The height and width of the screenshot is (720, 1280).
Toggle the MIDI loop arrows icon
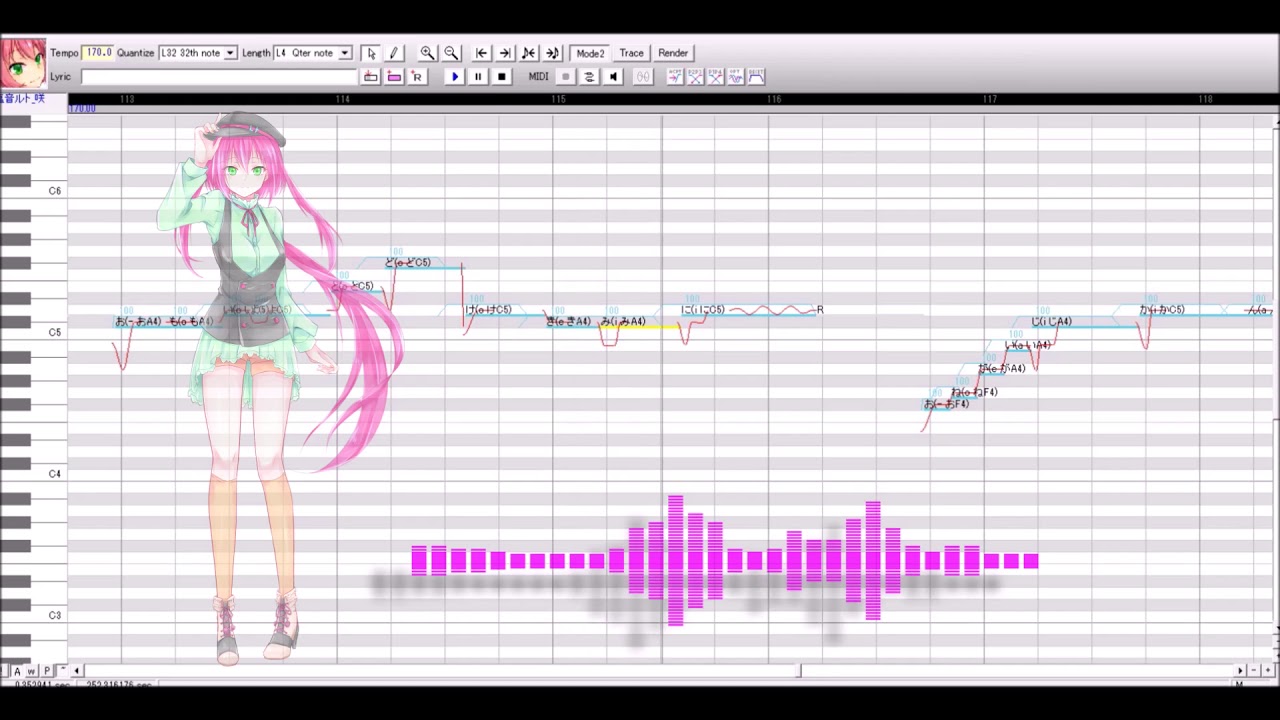(589, 77)
